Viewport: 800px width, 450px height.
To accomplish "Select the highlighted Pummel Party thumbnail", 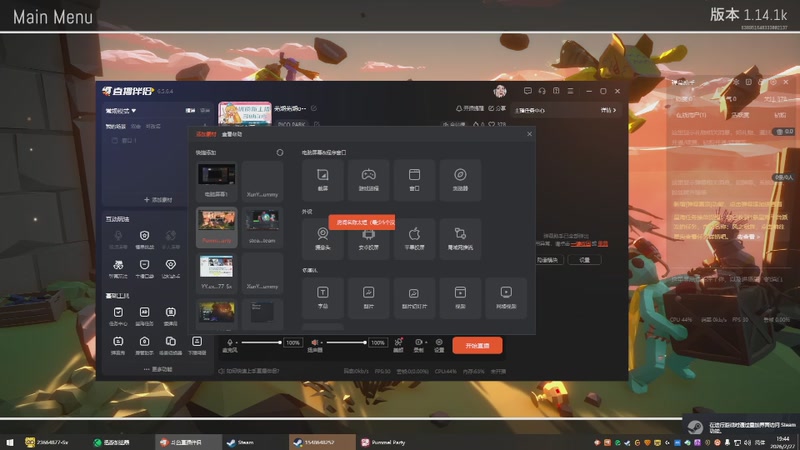I will 216,227.
